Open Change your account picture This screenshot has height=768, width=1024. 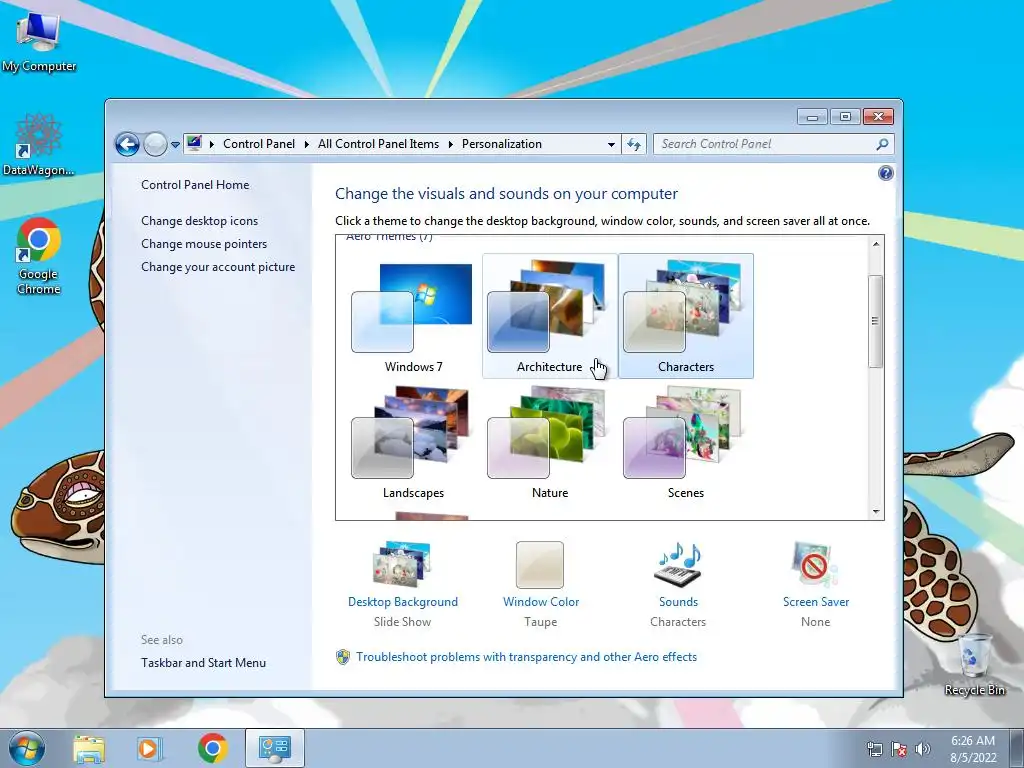click(218, 266)
